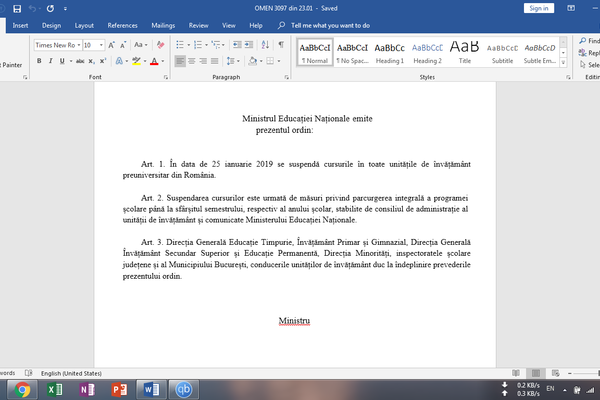Start a numbered list
The height and width of the screenshot is (400, 600).
(x=198, y=45)
